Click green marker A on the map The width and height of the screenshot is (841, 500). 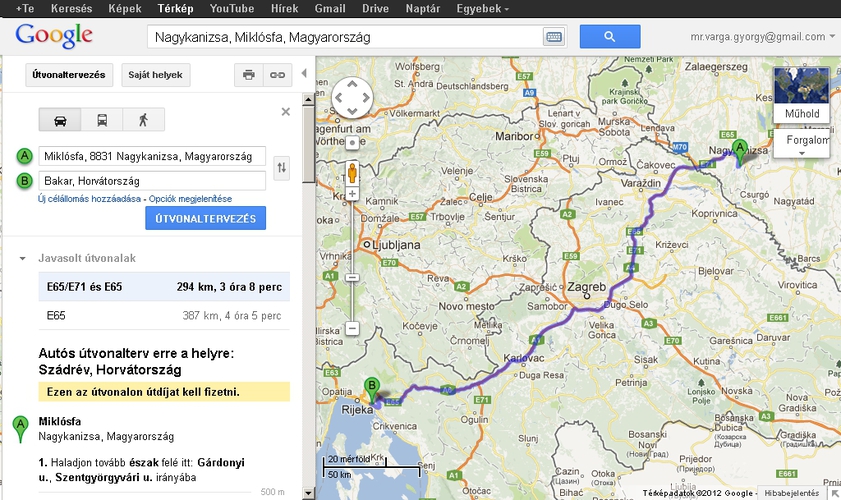tap(740, 152)
